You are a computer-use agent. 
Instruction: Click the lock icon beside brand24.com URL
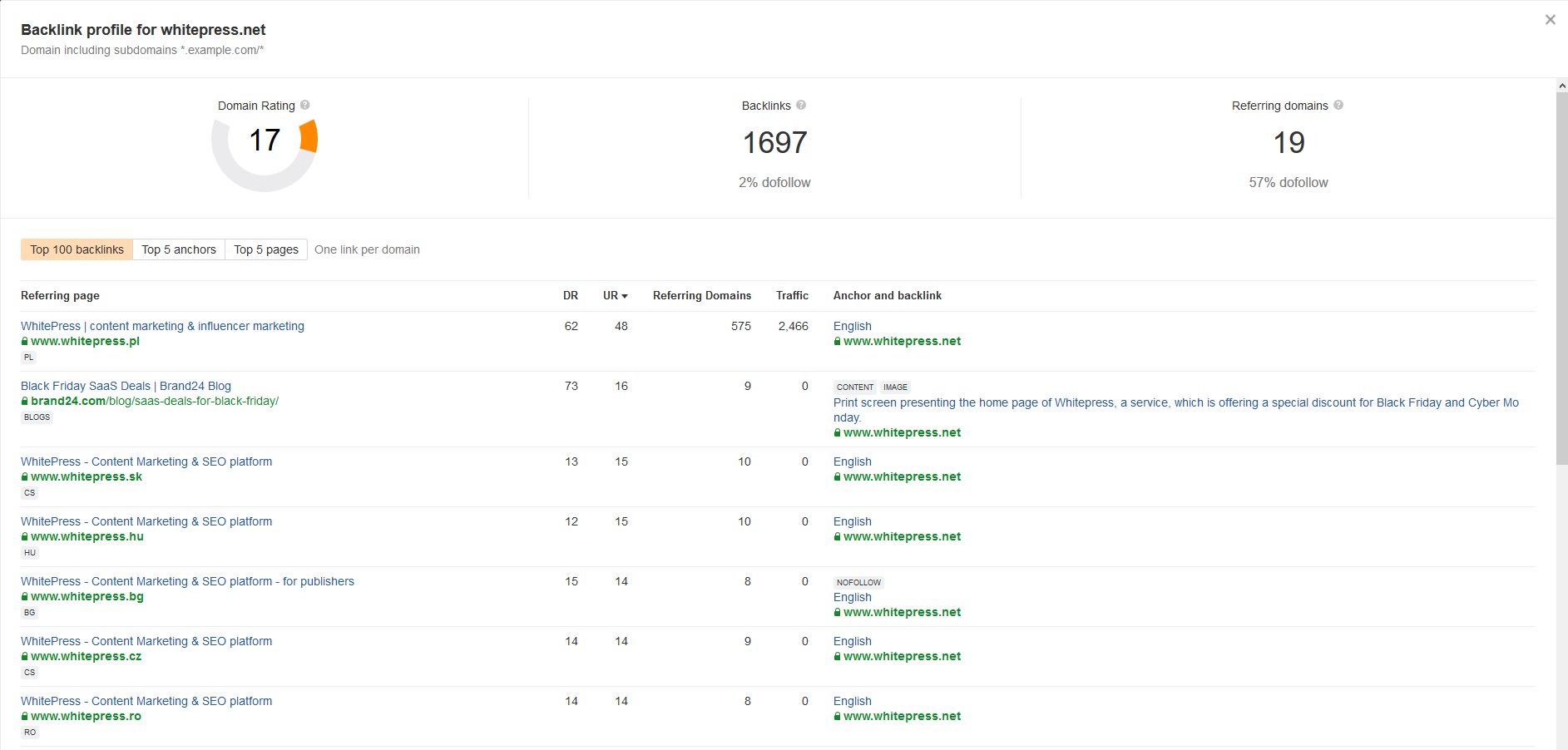[x=25, y=401]
